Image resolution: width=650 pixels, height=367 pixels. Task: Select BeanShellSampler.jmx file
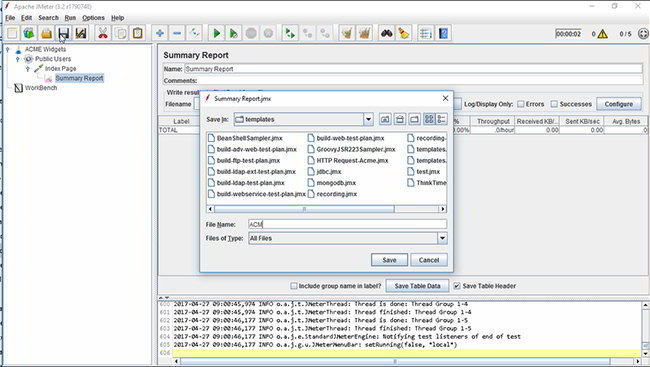245,138
